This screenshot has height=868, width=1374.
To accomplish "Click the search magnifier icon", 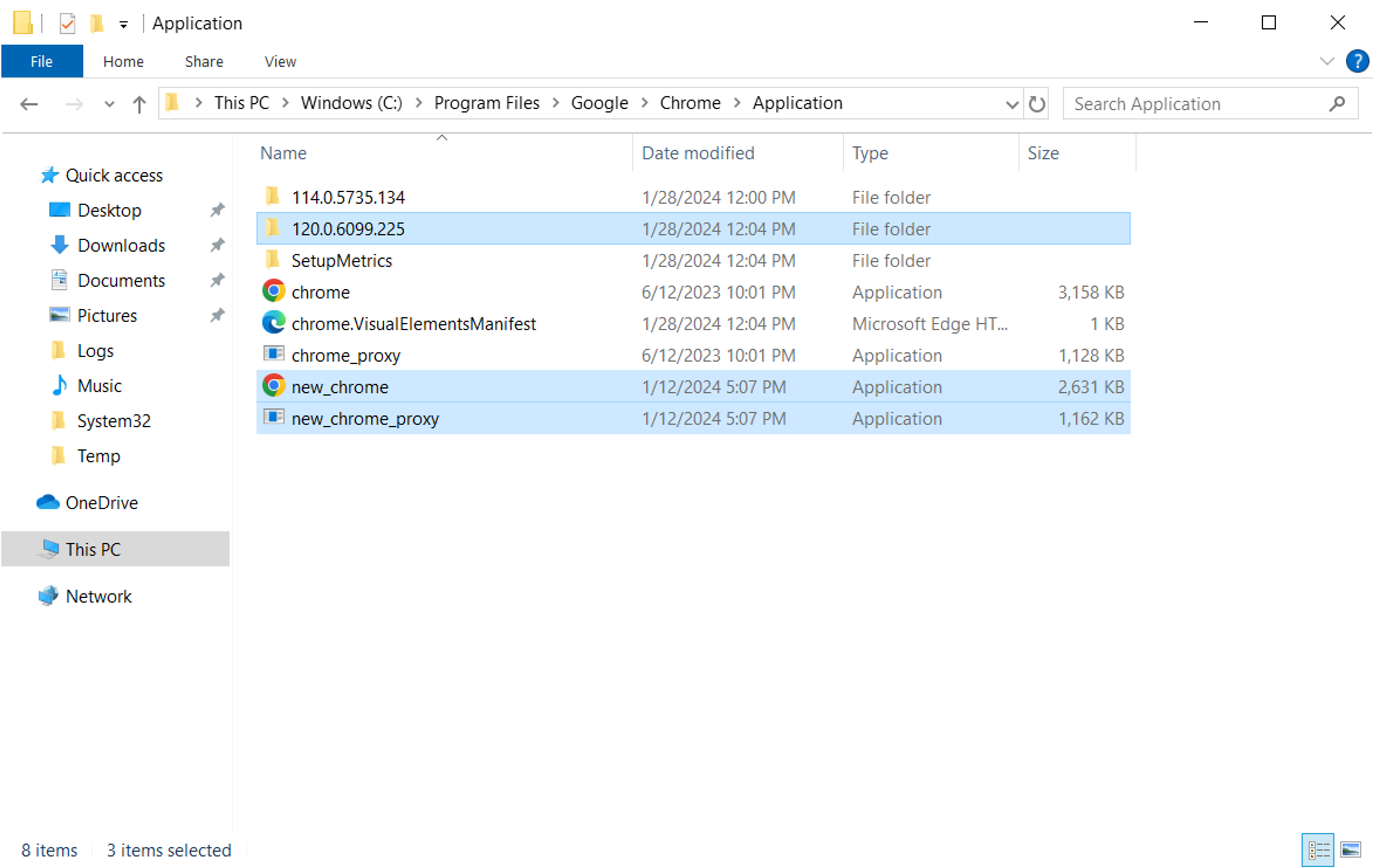I will [x=1337, y=104].
